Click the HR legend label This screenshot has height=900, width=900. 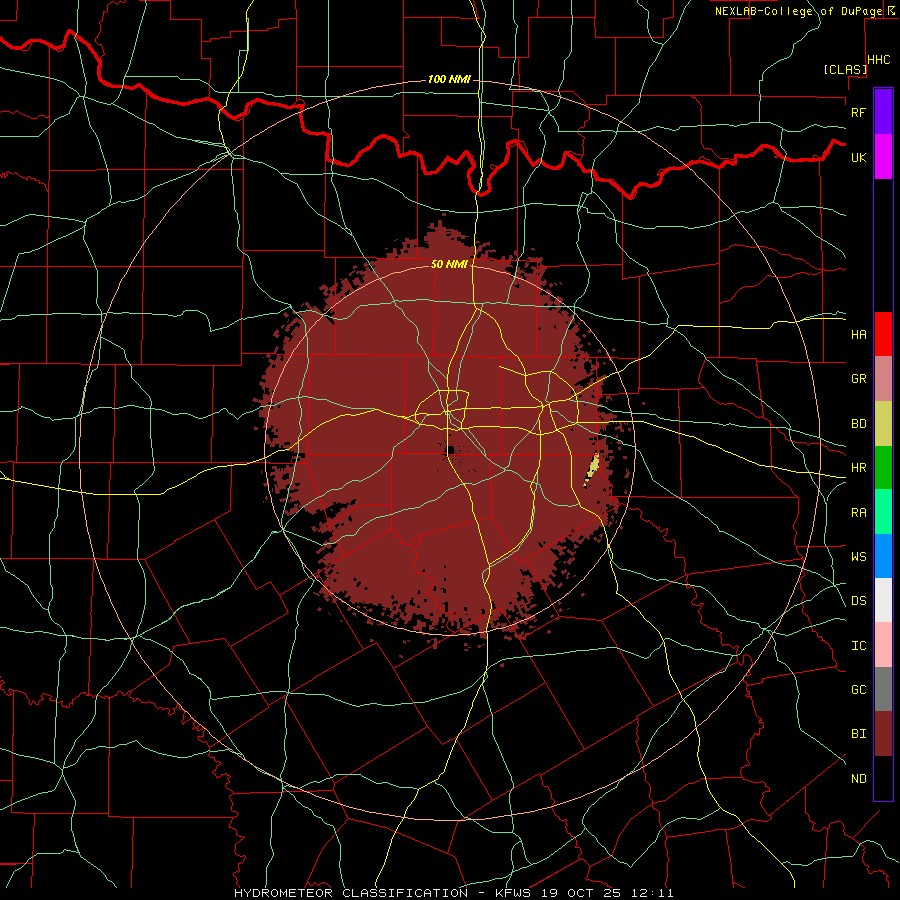coord(859,468)
